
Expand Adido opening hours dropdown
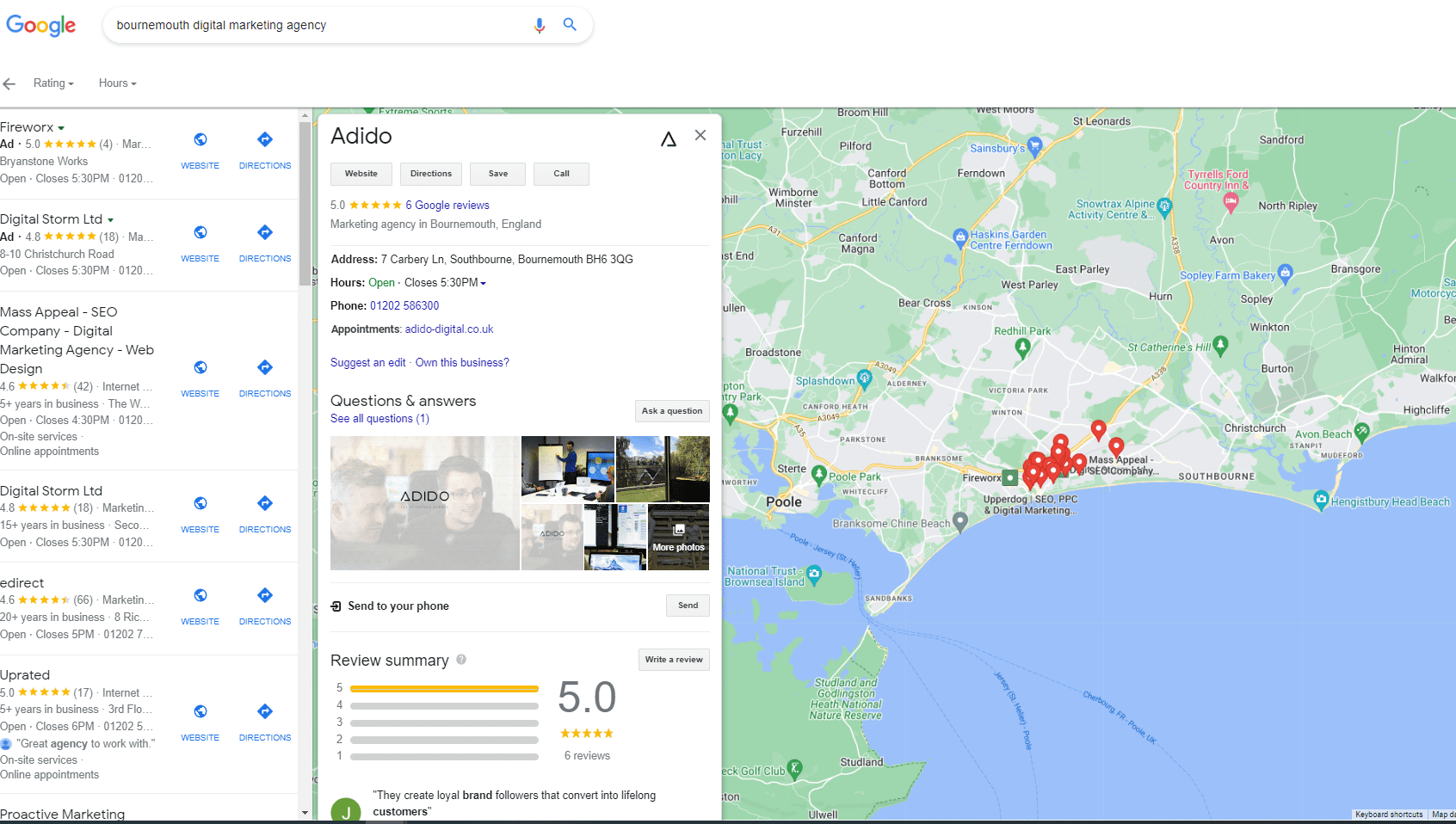(484, 283)
